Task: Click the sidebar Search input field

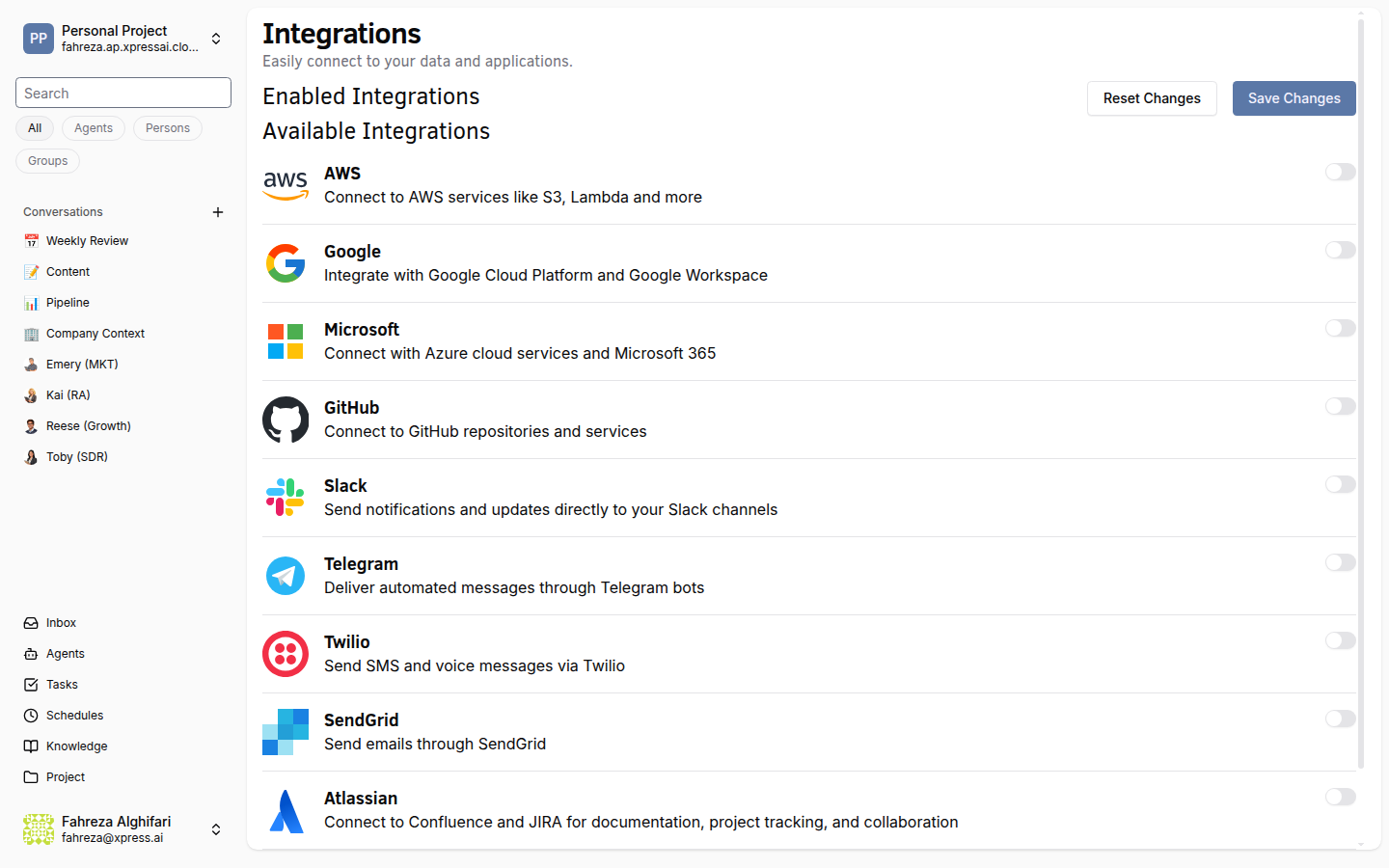Action: [x=123, y=93]
